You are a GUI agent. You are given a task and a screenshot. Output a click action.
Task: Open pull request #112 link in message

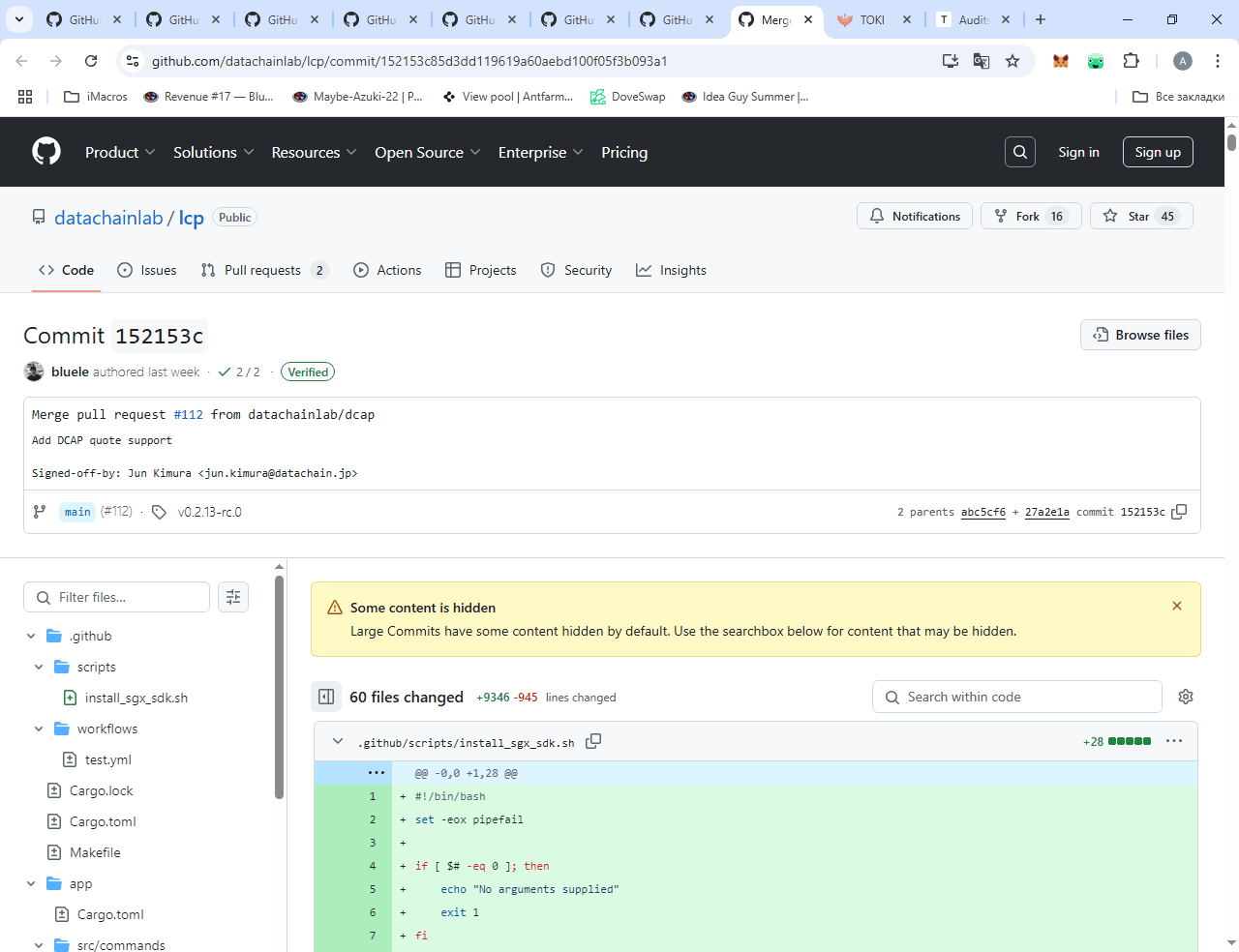coord(188,414)
